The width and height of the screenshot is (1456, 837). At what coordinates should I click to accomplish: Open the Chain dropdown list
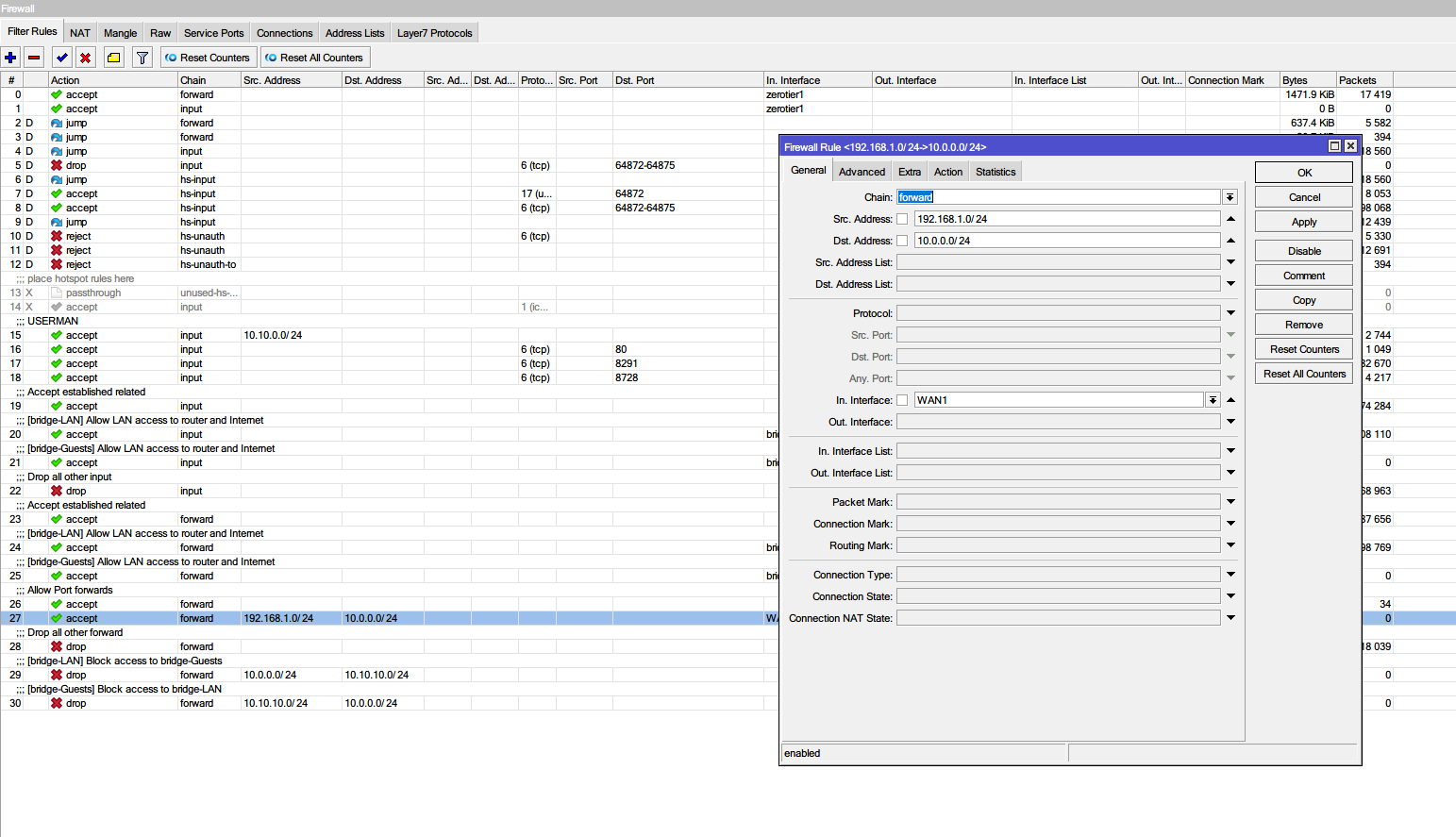click(1230, 197)
